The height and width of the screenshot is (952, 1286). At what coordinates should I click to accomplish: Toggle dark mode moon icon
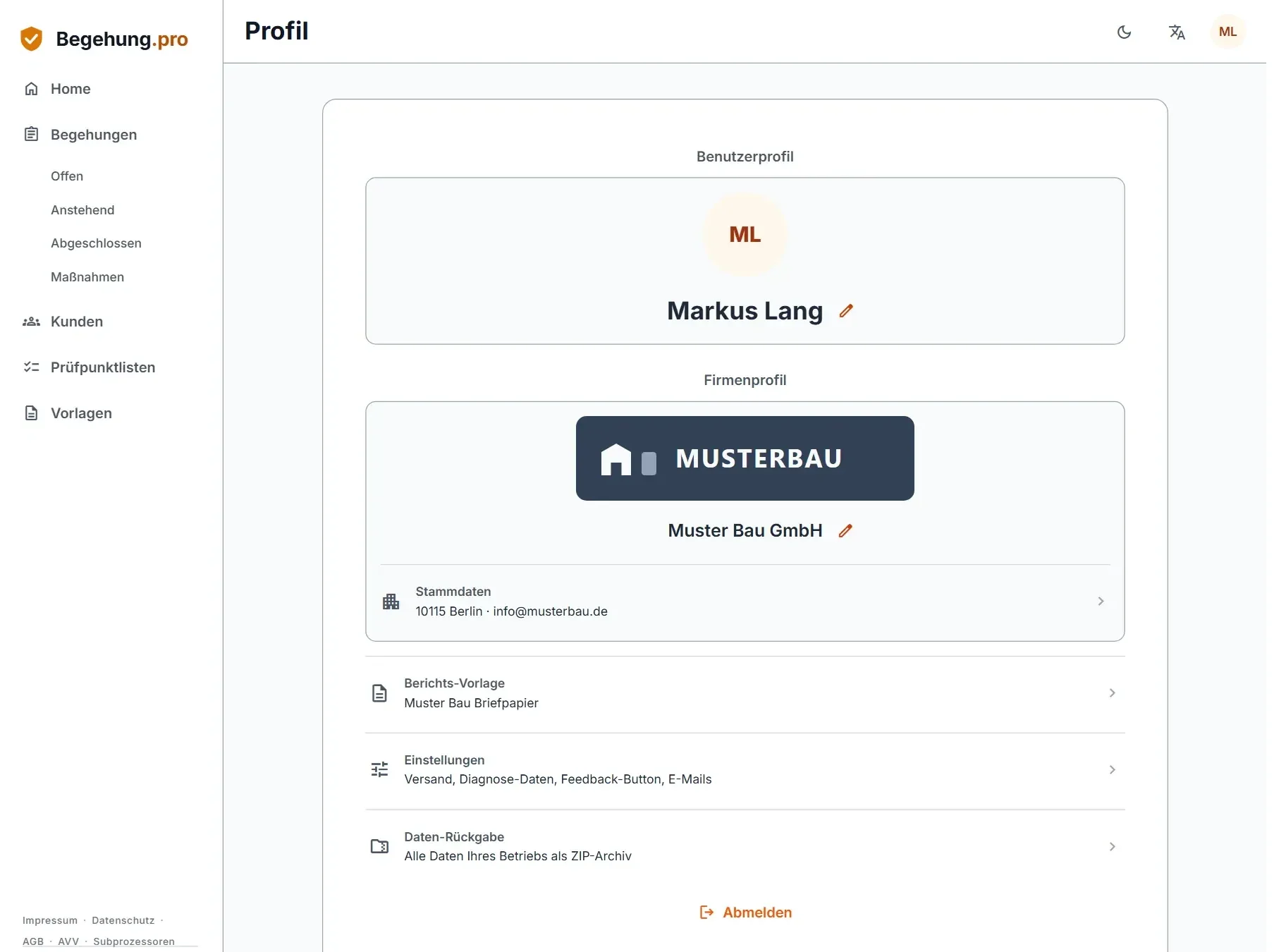(1124, 32)
